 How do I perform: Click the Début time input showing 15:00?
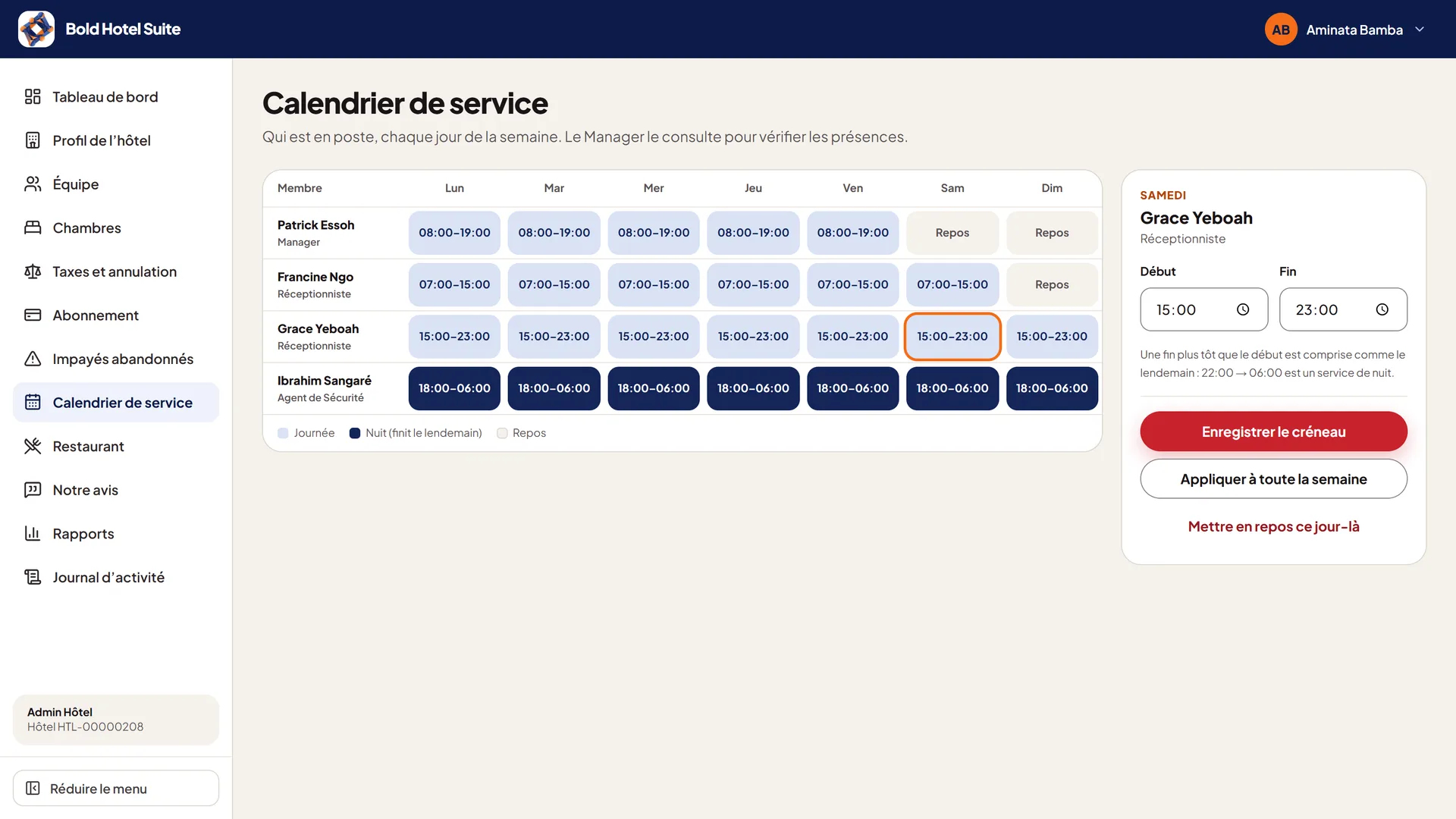pos(1203,309)
